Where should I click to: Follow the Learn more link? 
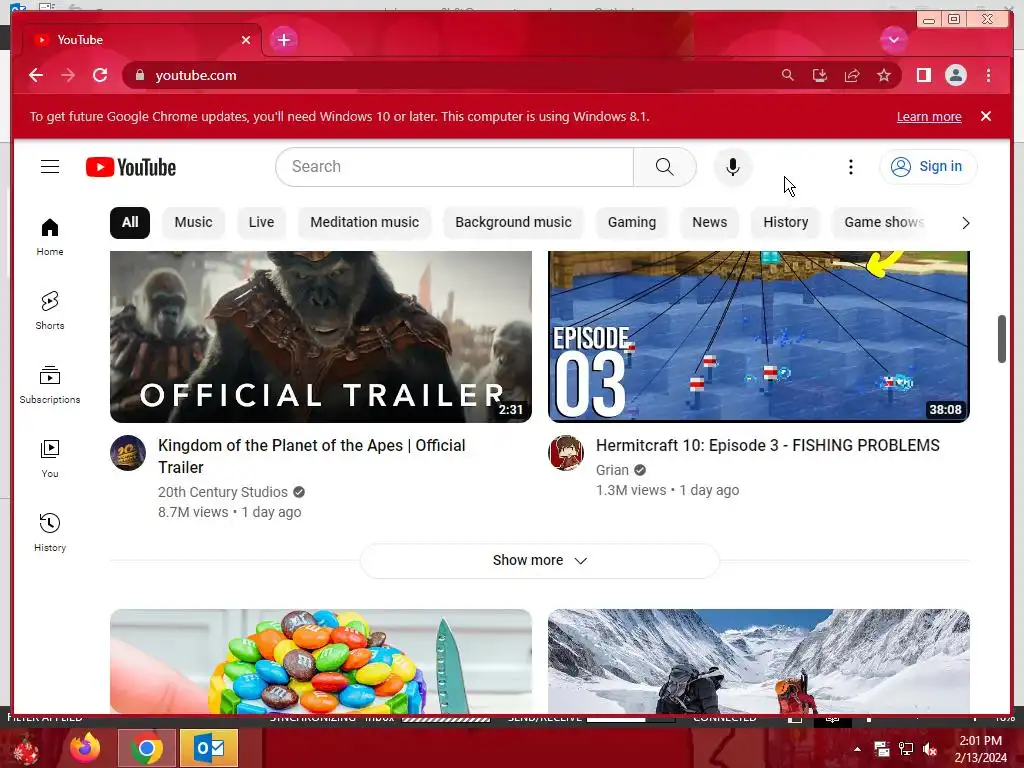(929, 116)
